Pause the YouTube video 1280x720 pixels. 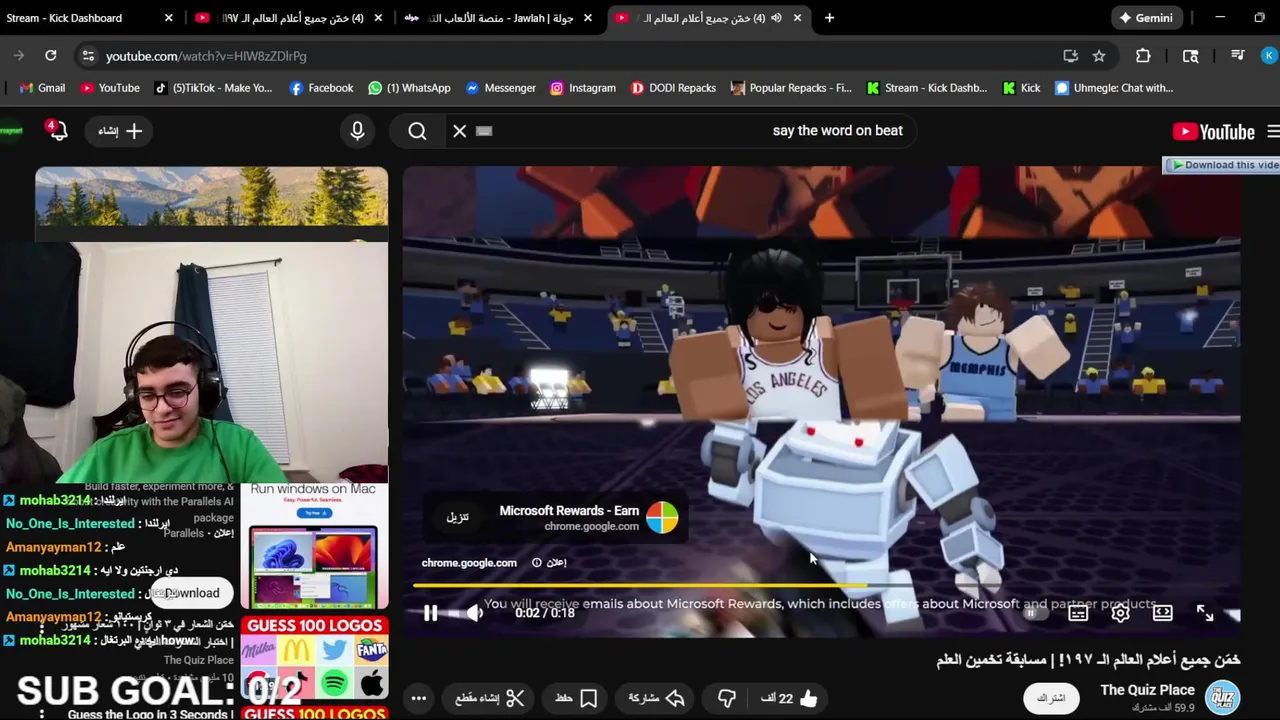(x=430, y=613)
